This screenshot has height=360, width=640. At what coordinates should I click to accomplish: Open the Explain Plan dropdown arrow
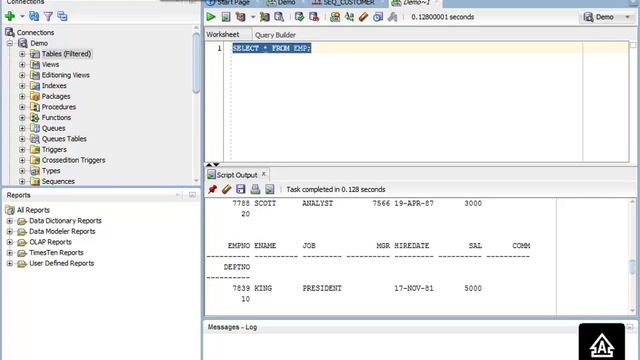(253, 17)
